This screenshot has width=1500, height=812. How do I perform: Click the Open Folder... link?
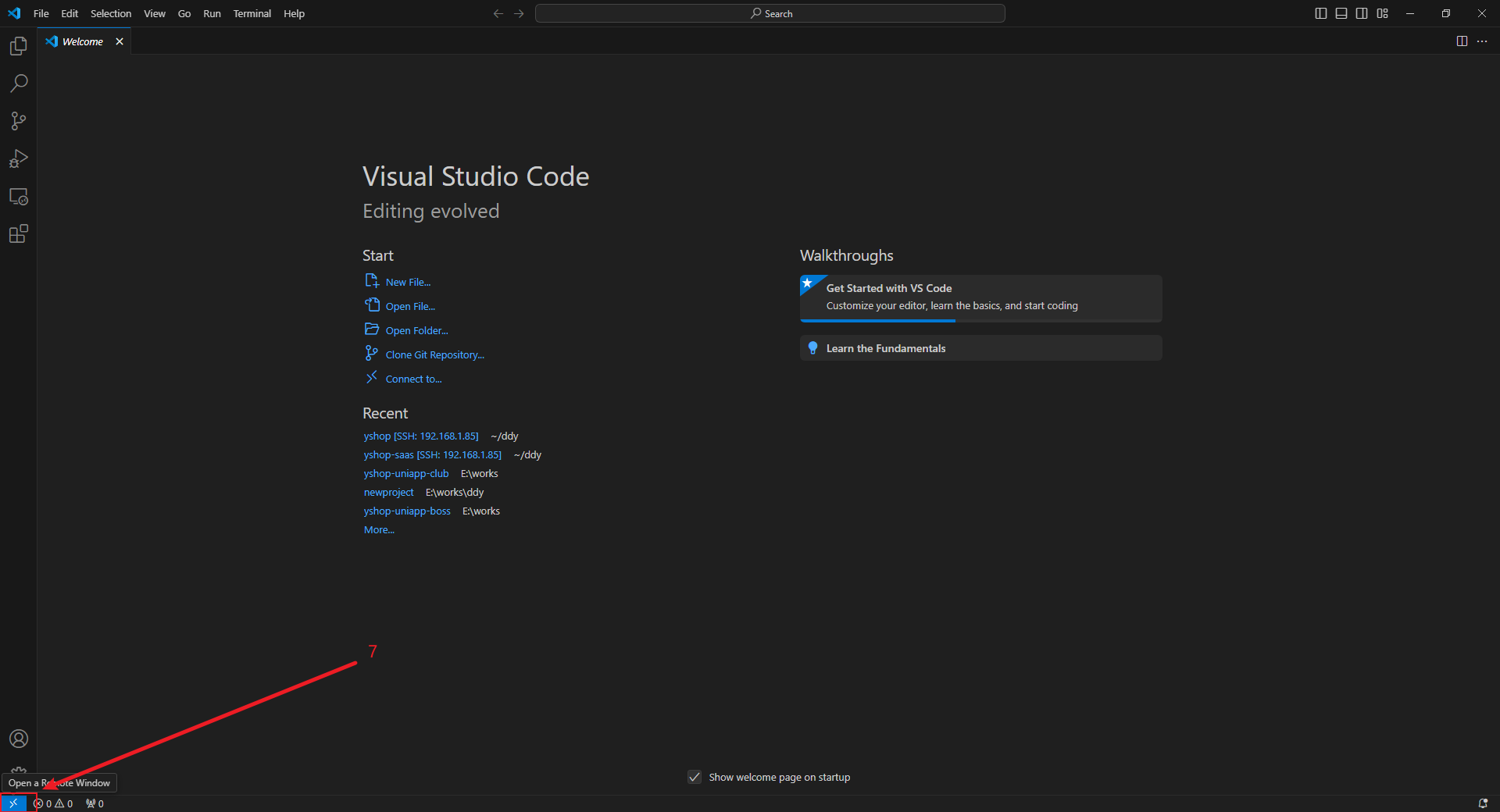tap(416, 331)
